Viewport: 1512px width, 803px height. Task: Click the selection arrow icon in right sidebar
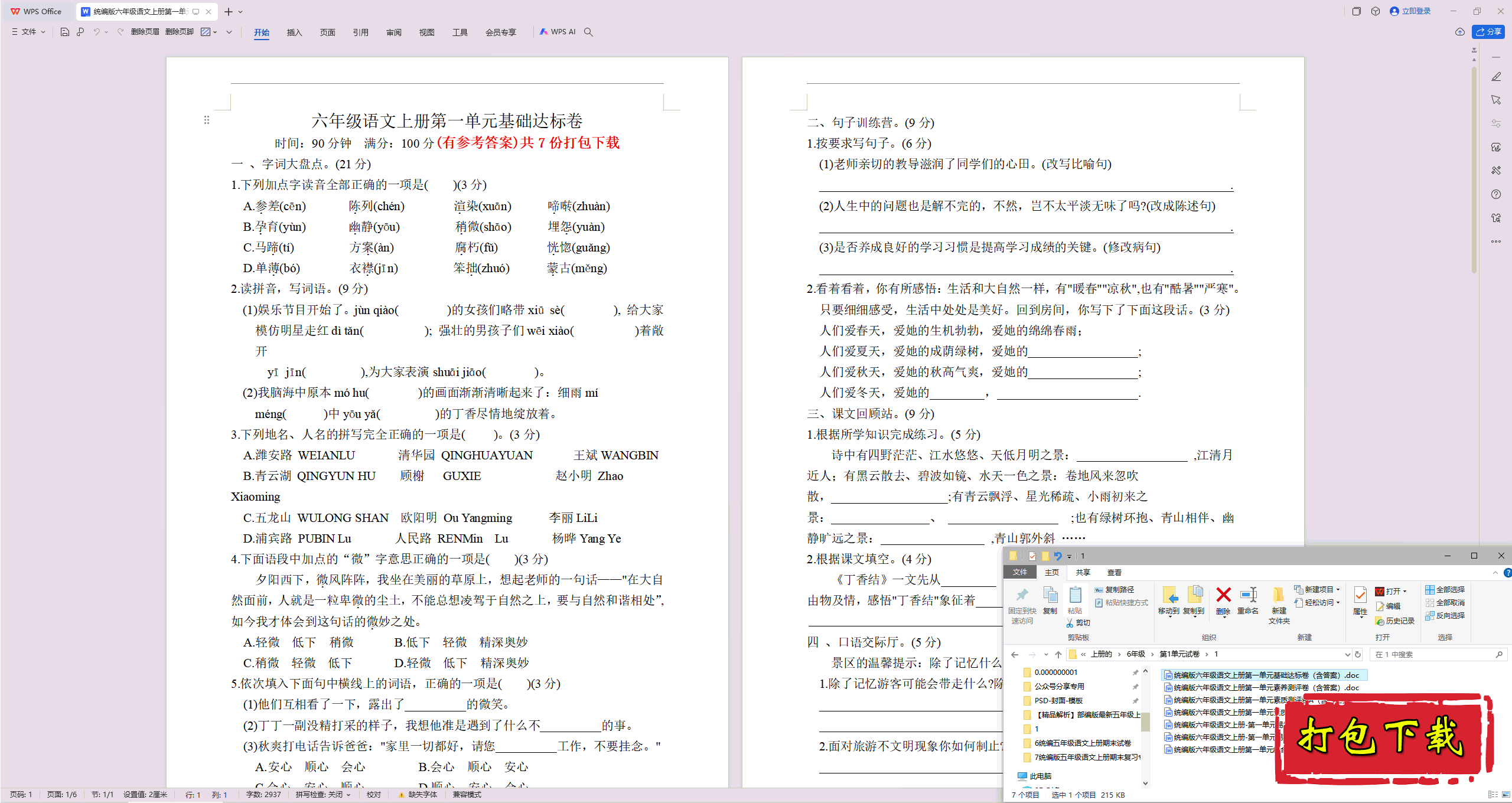pos(1496,100)
